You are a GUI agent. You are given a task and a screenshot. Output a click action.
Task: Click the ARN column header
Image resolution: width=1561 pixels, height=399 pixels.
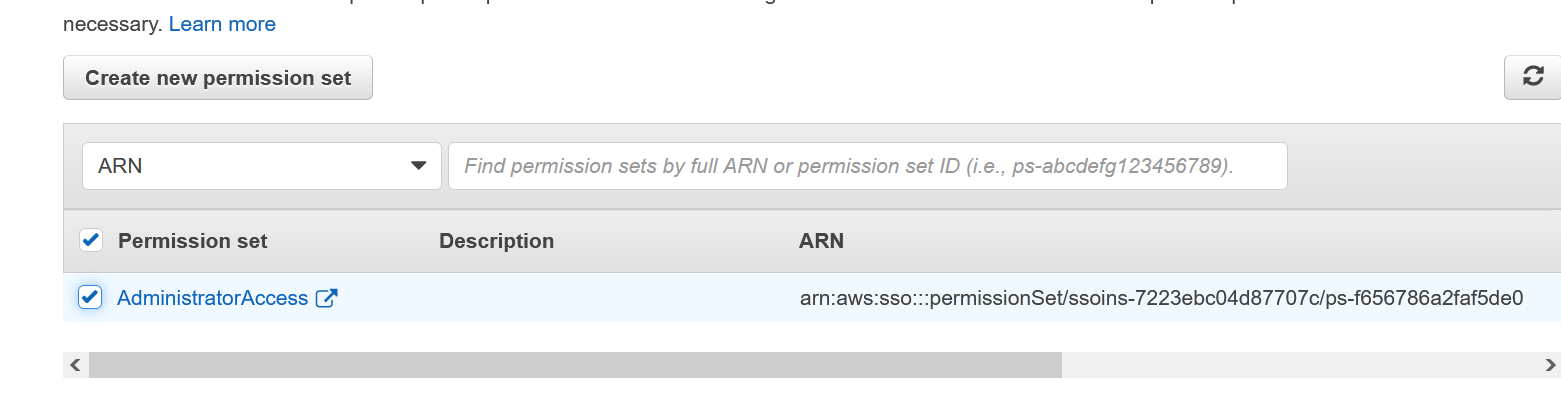pyautogui.click(x=822, y=241)
